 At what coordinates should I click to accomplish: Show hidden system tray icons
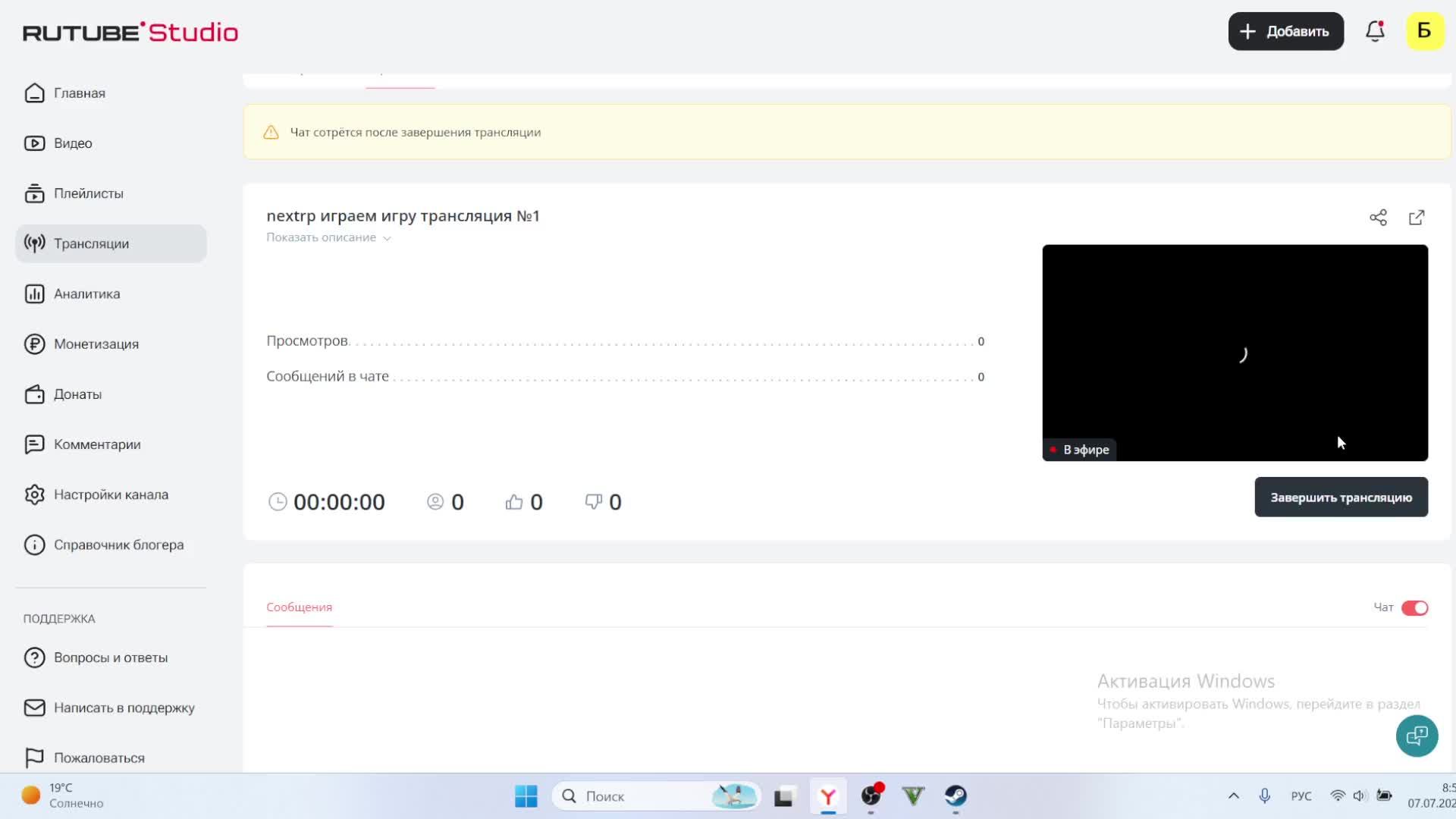[x=1233, y=795]
